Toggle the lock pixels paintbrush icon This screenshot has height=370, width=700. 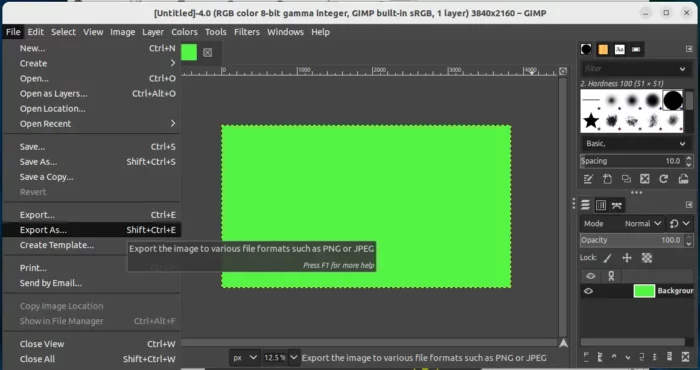608,258
